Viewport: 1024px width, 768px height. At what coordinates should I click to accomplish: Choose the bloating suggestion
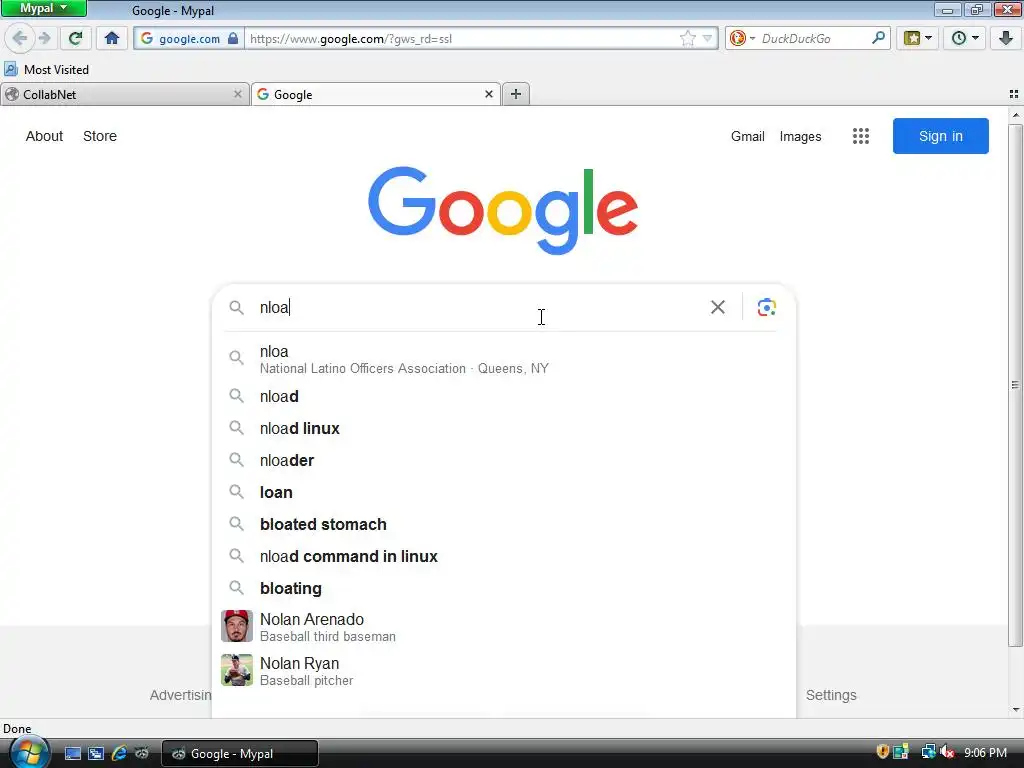[x=503, y=588]
